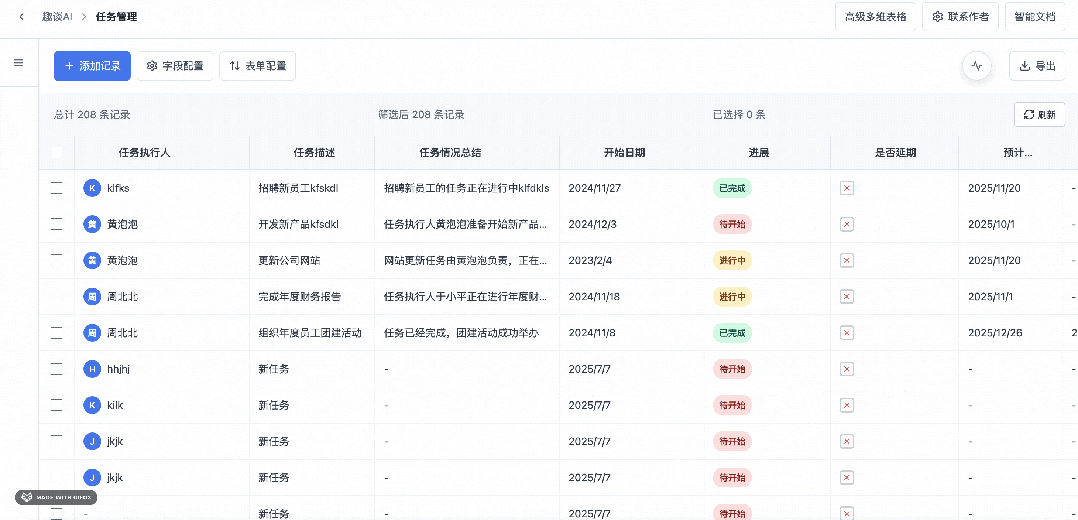Open the hamburger sidebar menu
This screenshot has height=520, width=1078.
[19, 63]
